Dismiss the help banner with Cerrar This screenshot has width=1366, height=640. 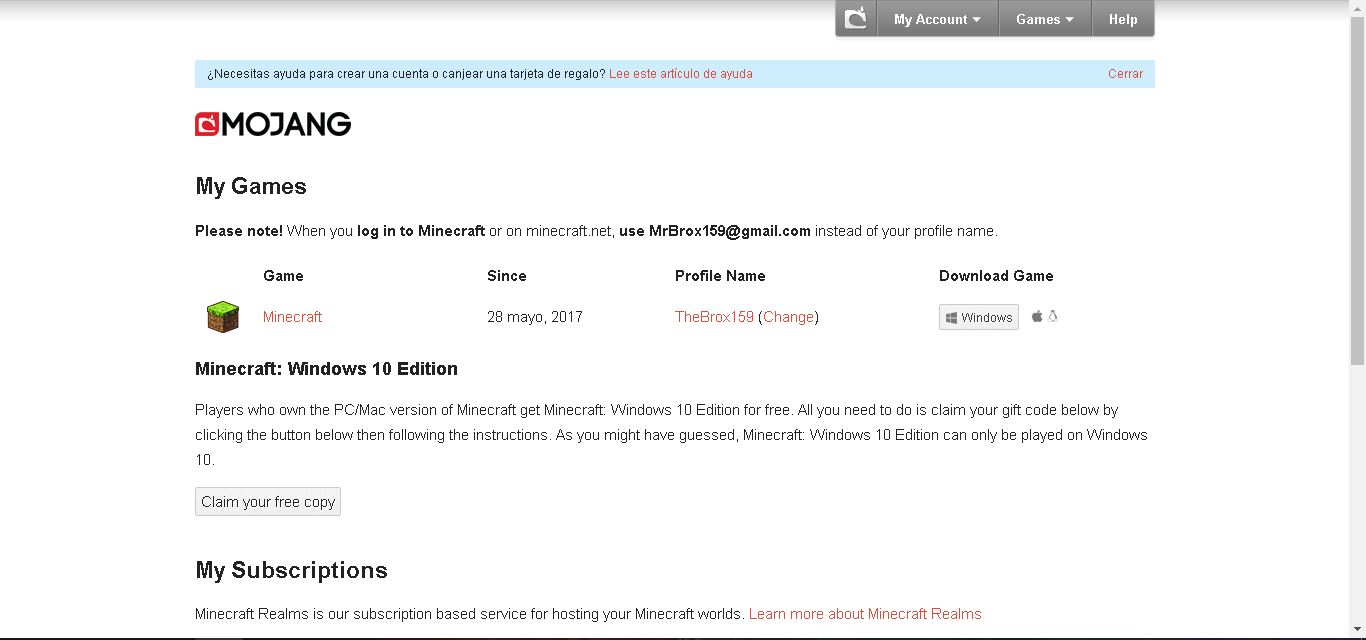(x=1125, y=74)
